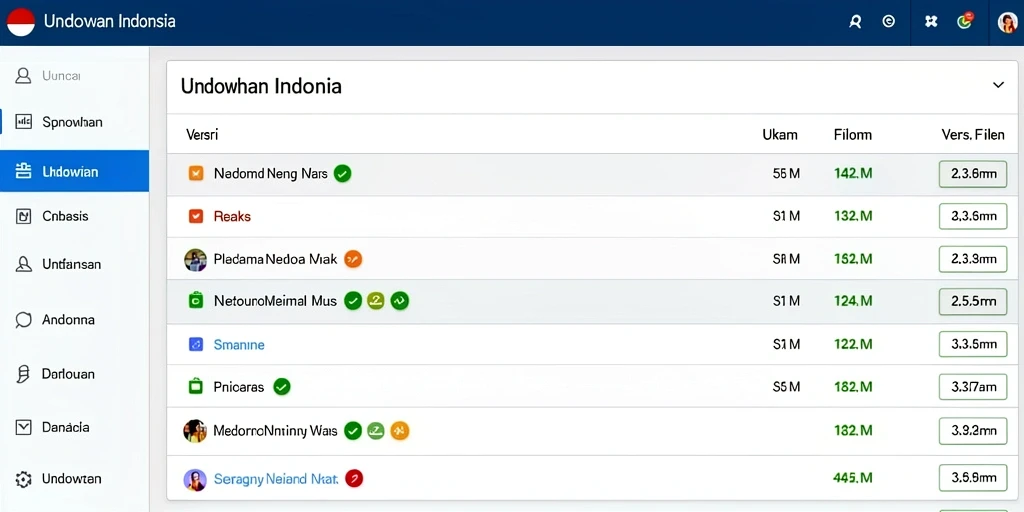Screen dimensions: 1024x512
Task: Sort by Vers. Filen column header
Action: click(x=973, y=135)
